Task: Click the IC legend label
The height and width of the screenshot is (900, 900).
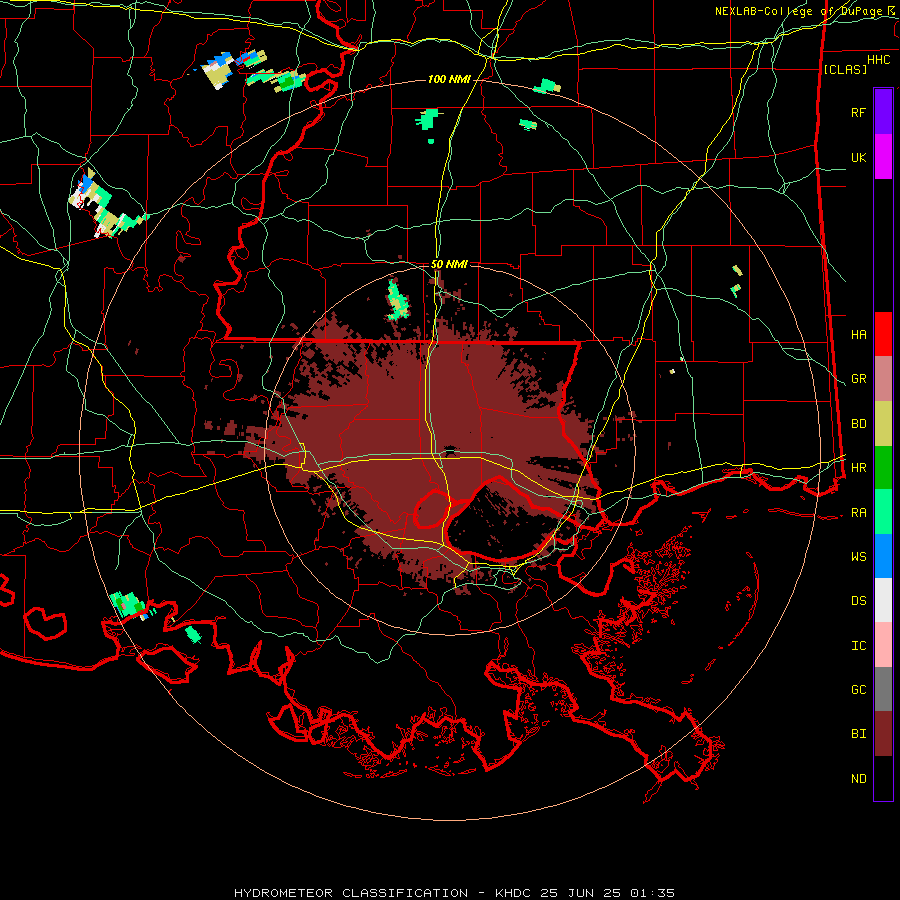Action: click(858, 646)
